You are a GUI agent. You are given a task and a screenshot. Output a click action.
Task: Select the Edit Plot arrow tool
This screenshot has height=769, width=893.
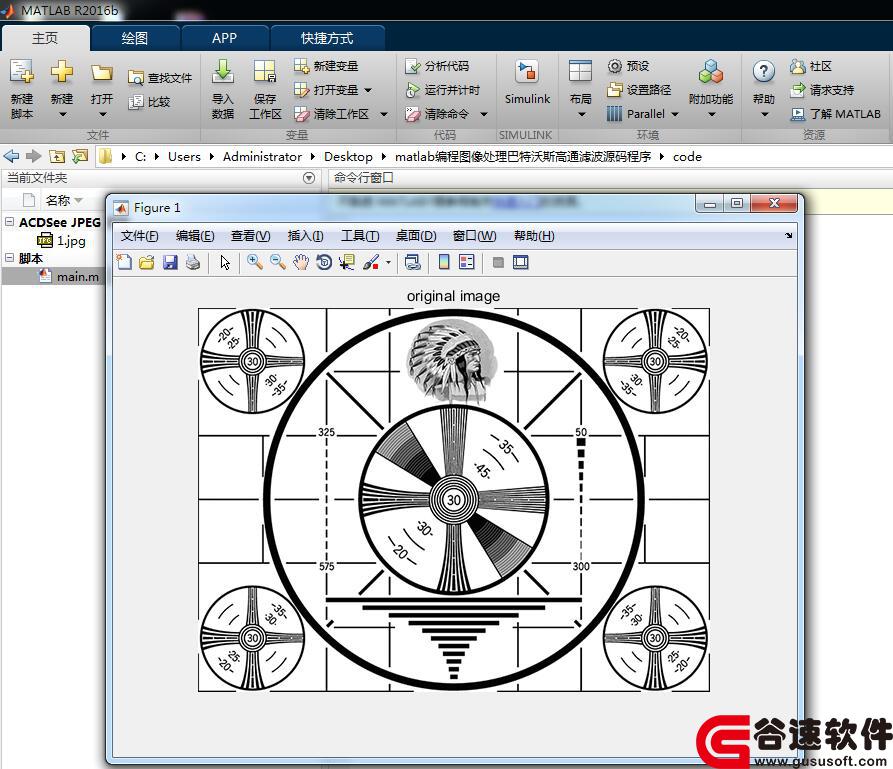pyautogui.click(x=226, y=262)
